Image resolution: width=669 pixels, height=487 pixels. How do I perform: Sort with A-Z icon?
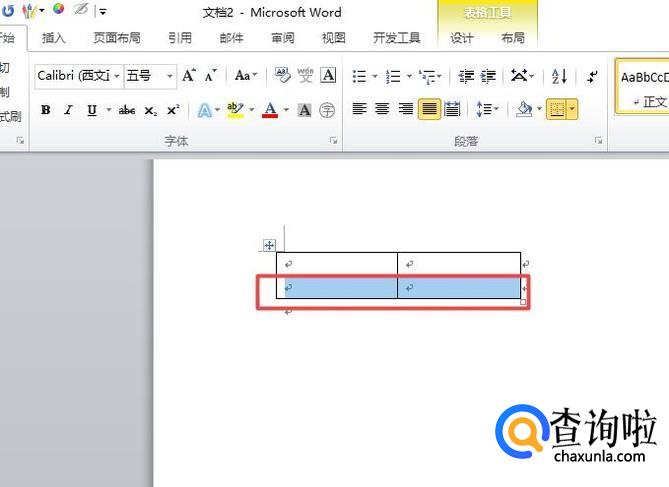tap(559, 76)
